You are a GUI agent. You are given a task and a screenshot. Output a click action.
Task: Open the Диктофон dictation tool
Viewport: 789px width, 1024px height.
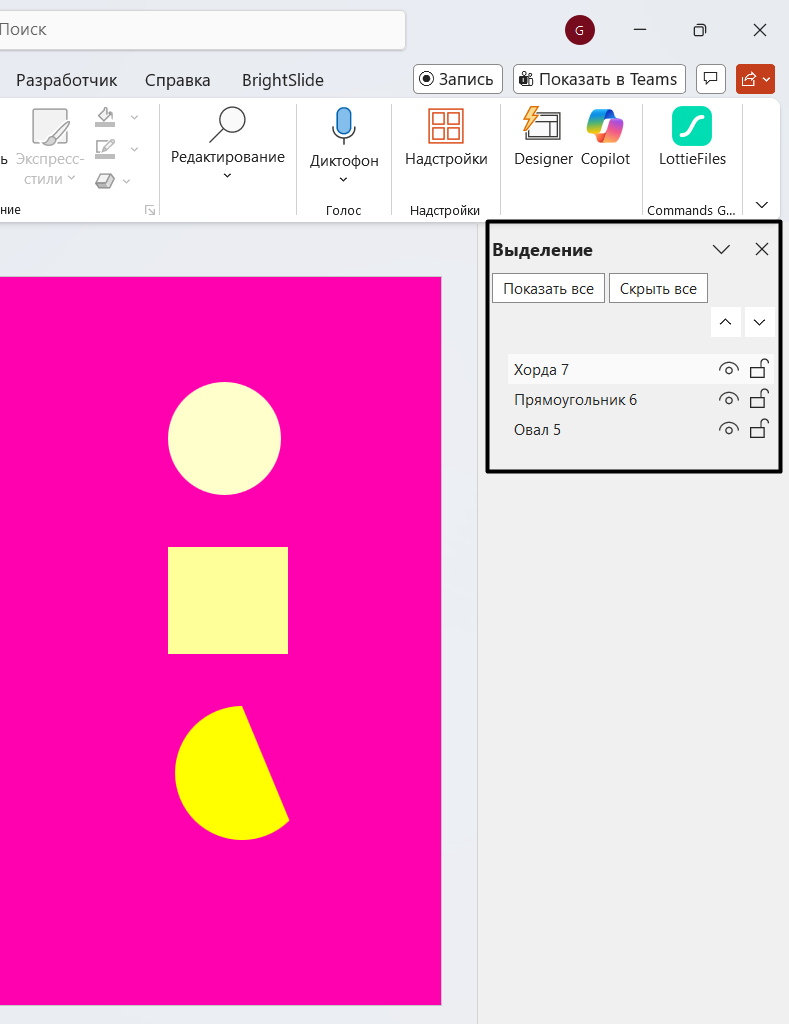coord(344,145)
